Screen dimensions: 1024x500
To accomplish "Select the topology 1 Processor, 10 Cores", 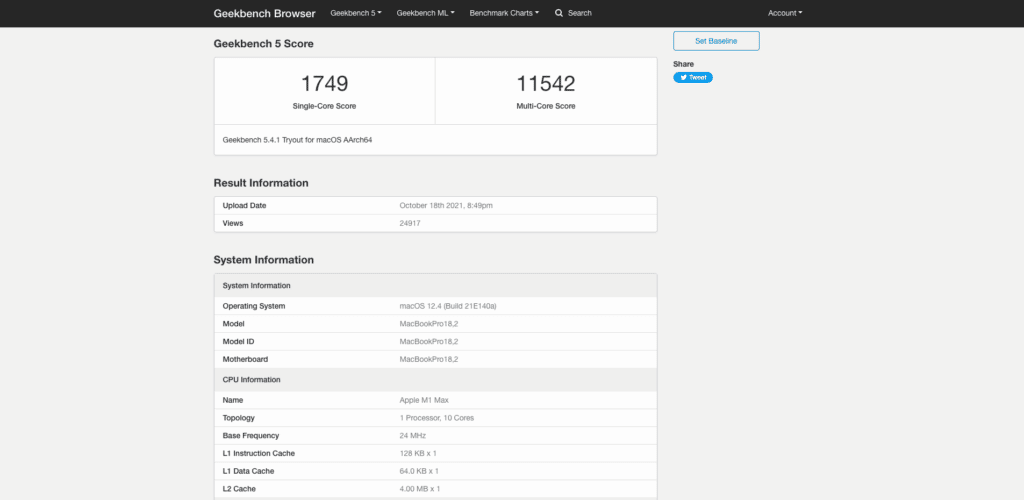I will pos(437,418).
